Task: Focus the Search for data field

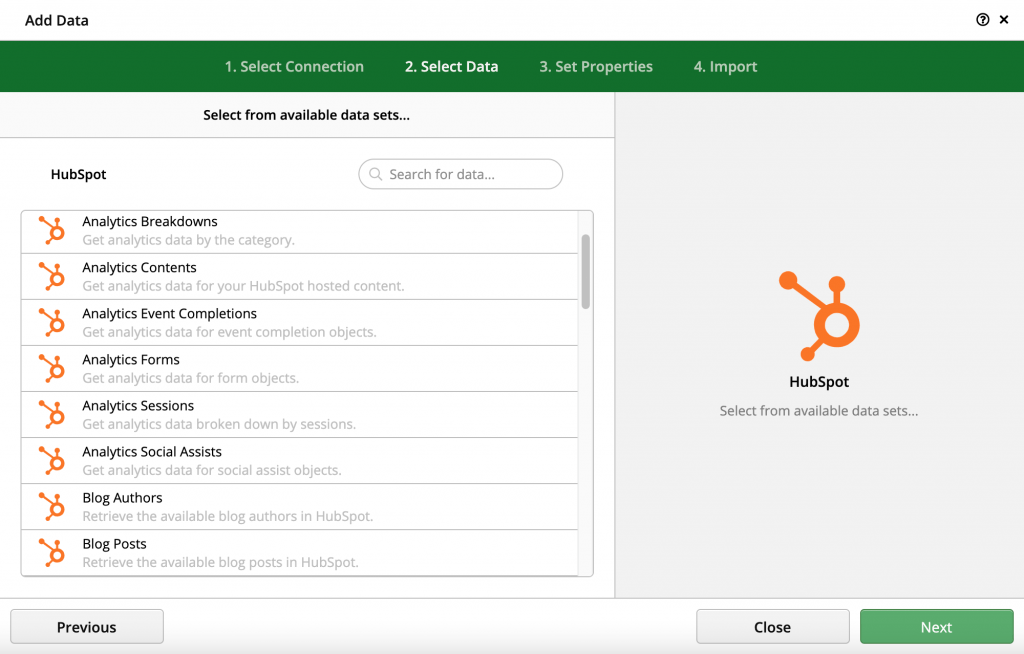Action: pyautogui.click(x=460, y=174)
